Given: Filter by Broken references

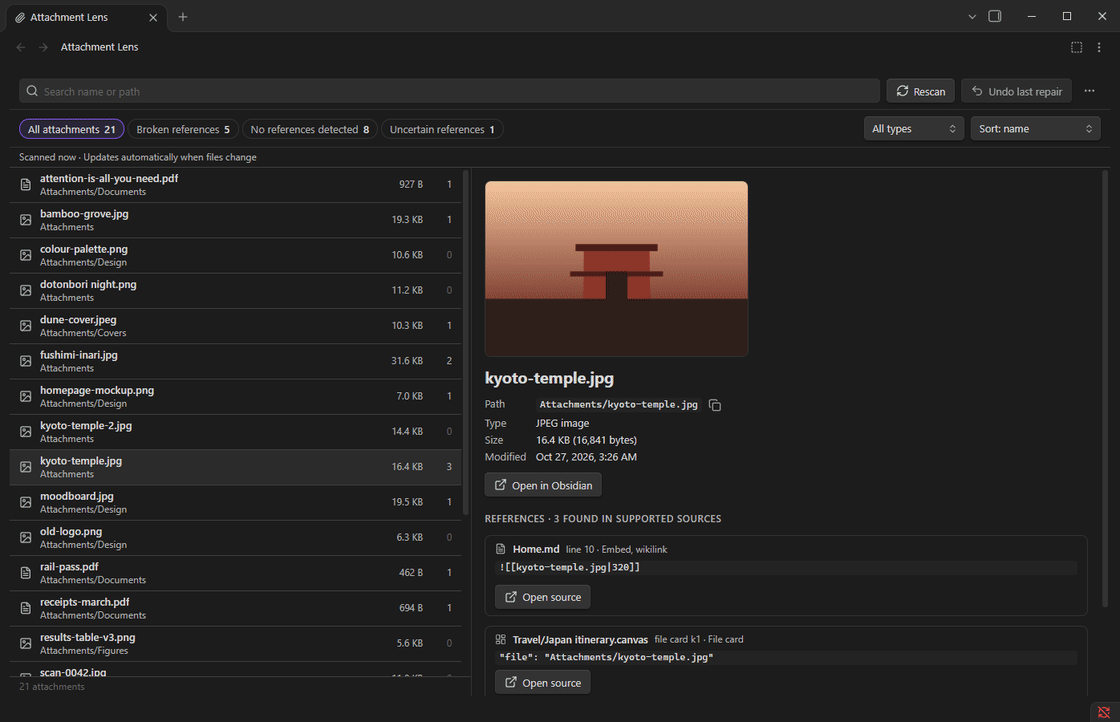Looking at the screenshot, I should (183, 129).
